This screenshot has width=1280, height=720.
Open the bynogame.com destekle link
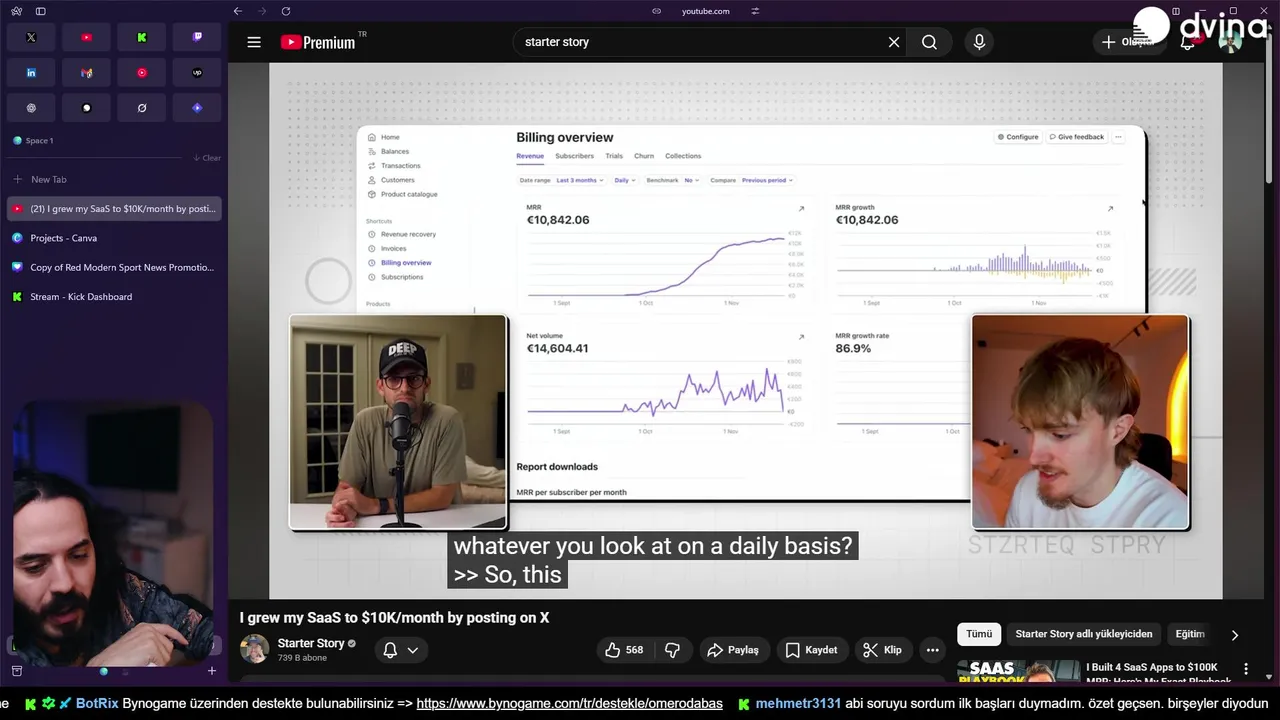pos(569,704)
